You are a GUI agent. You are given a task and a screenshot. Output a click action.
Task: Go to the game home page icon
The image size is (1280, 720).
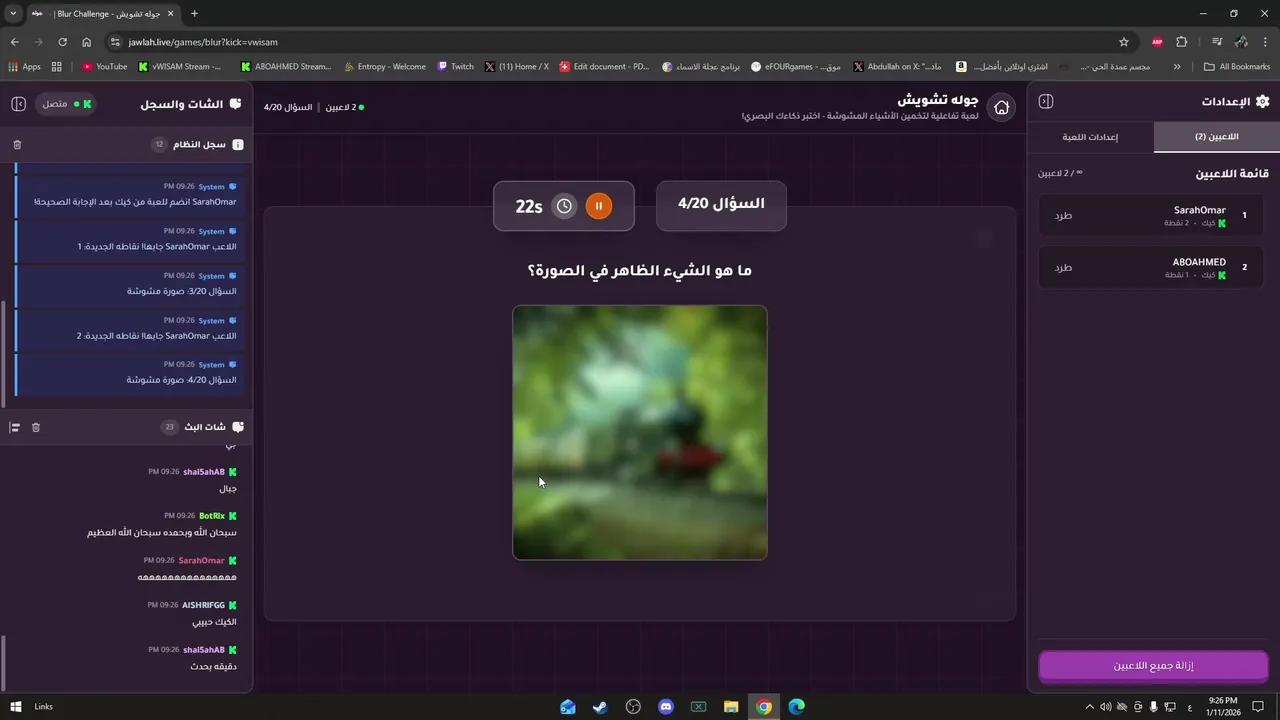1001,107
